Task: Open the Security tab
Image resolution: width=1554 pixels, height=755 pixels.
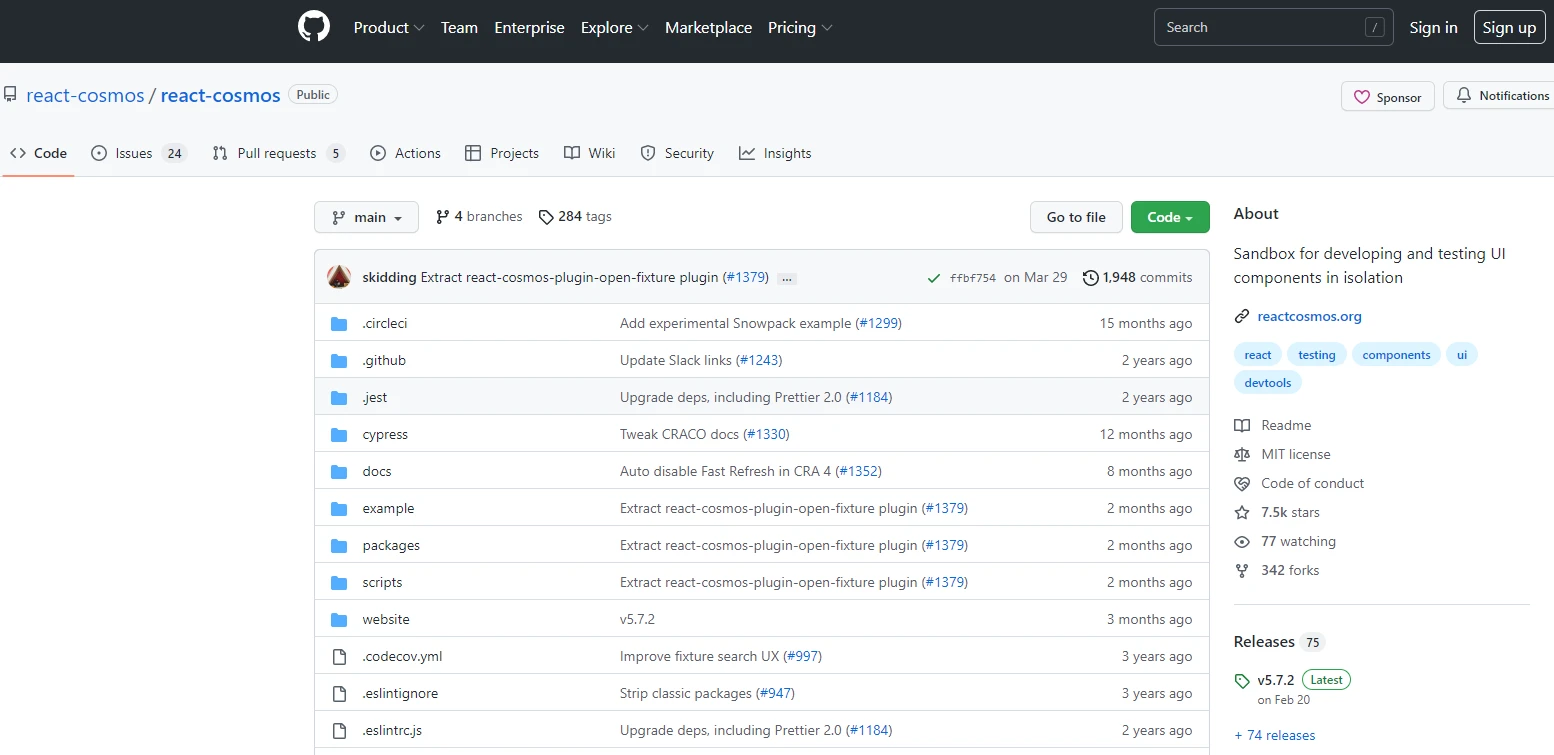Action: [x=677, y=153]
